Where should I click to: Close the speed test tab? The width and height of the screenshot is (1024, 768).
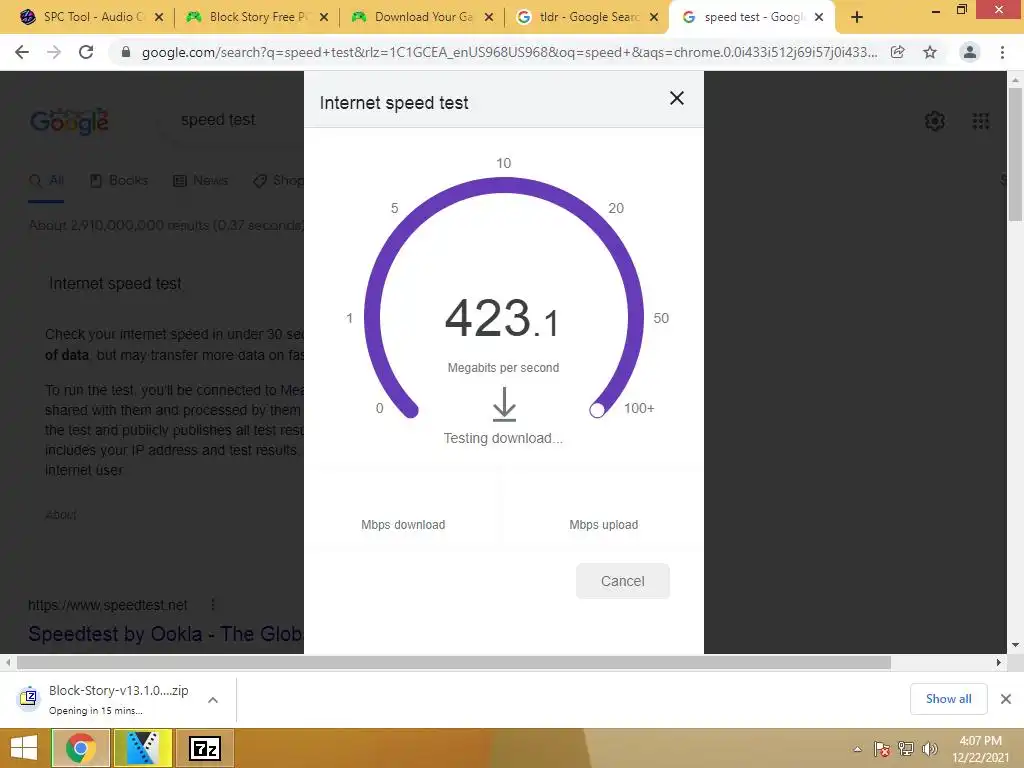coord(819,18)
